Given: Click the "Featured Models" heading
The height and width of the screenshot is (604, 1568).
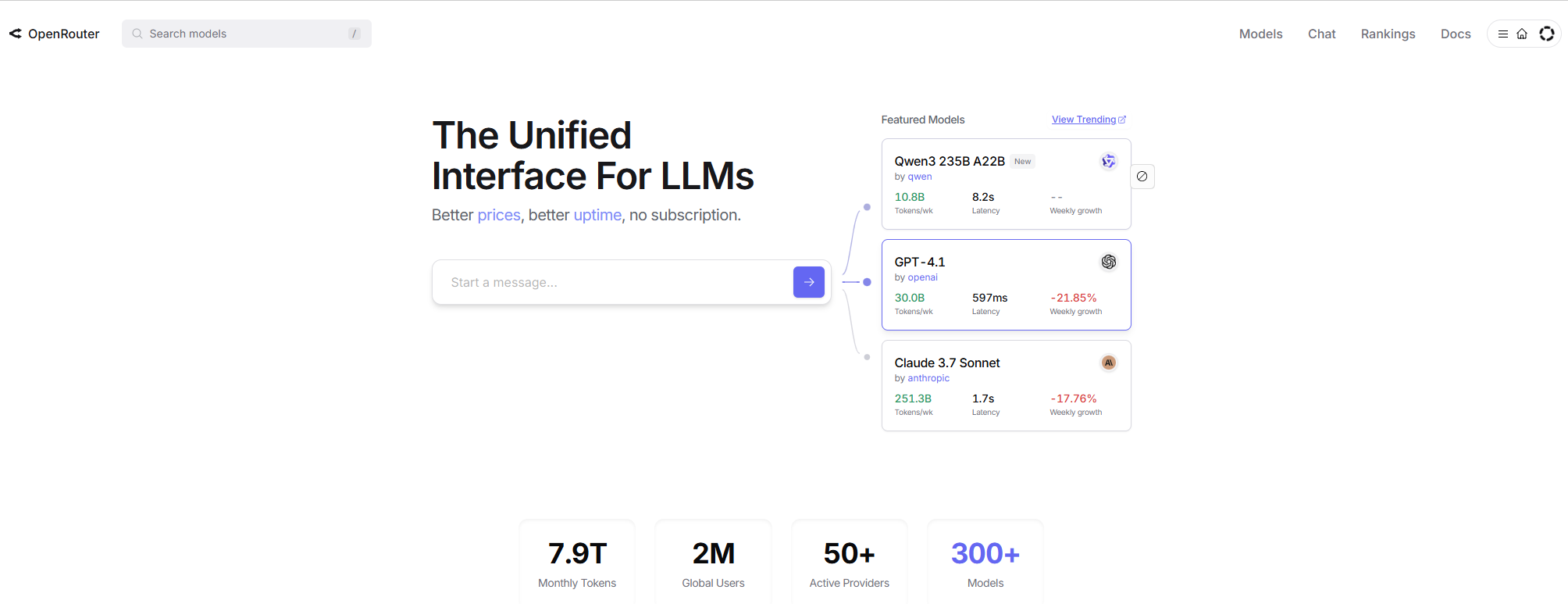Looking at the screenshot, I should (923, 120).
